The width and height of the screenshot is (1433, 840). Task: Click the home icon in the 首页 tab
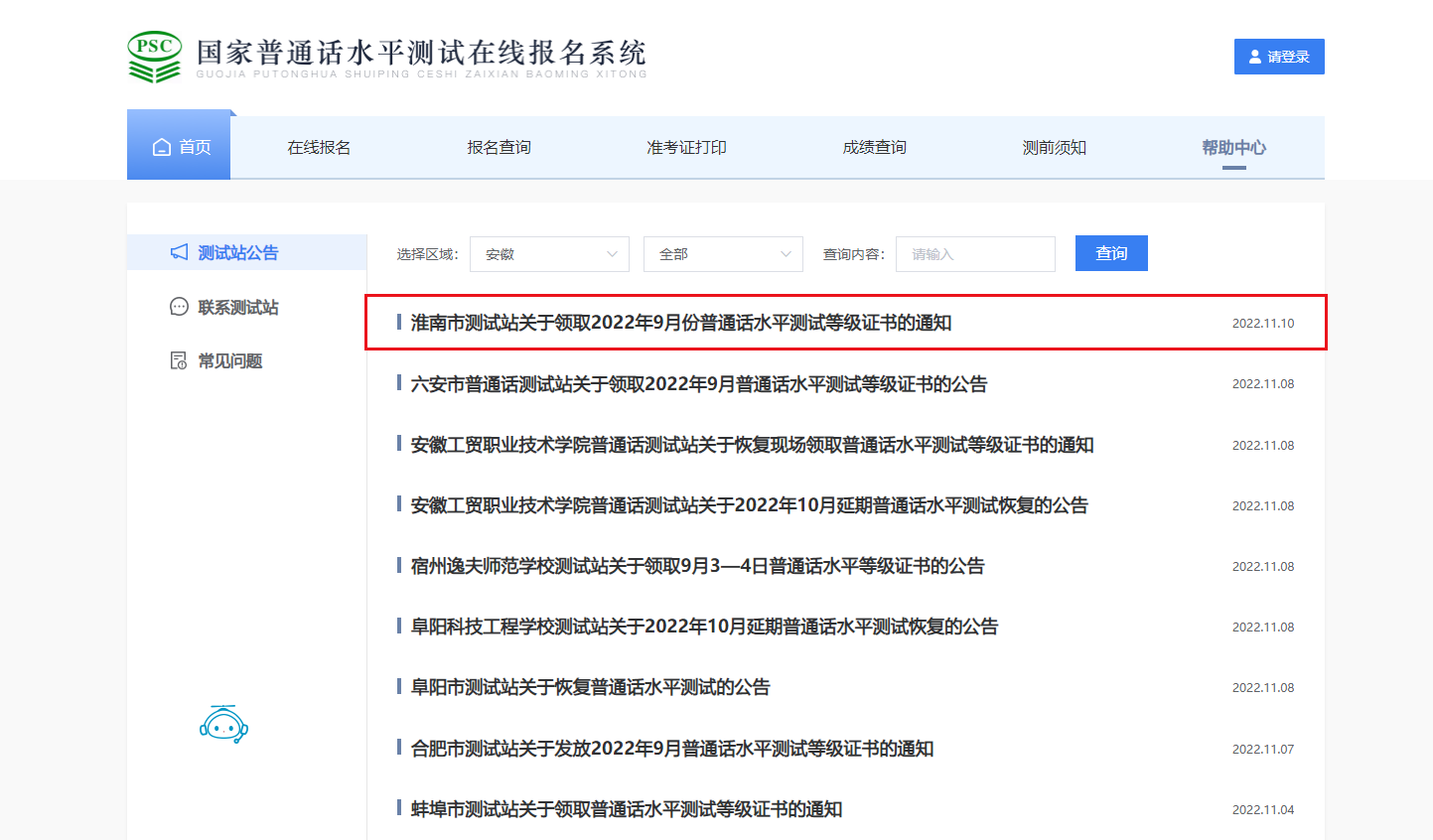coord(162,147)
